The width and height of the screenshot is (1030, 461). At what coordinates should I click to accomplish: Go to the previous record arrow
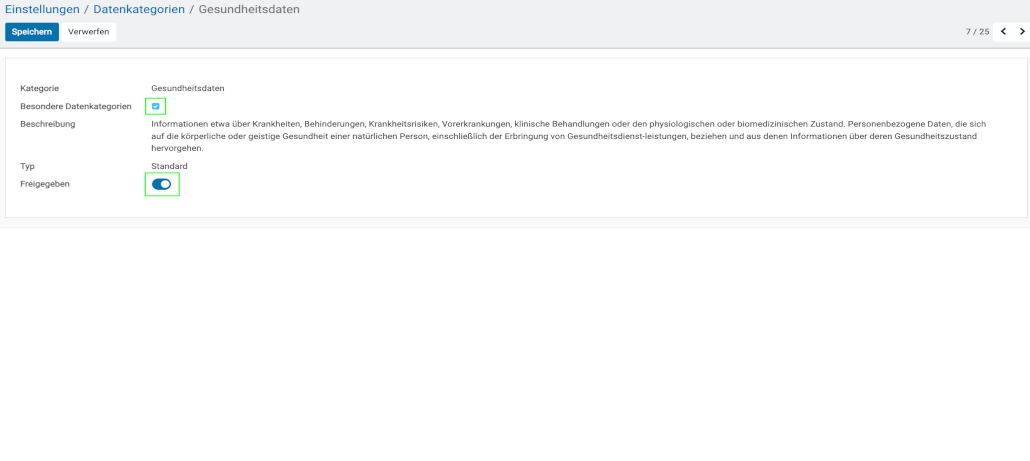click(x=1003, y=31)
